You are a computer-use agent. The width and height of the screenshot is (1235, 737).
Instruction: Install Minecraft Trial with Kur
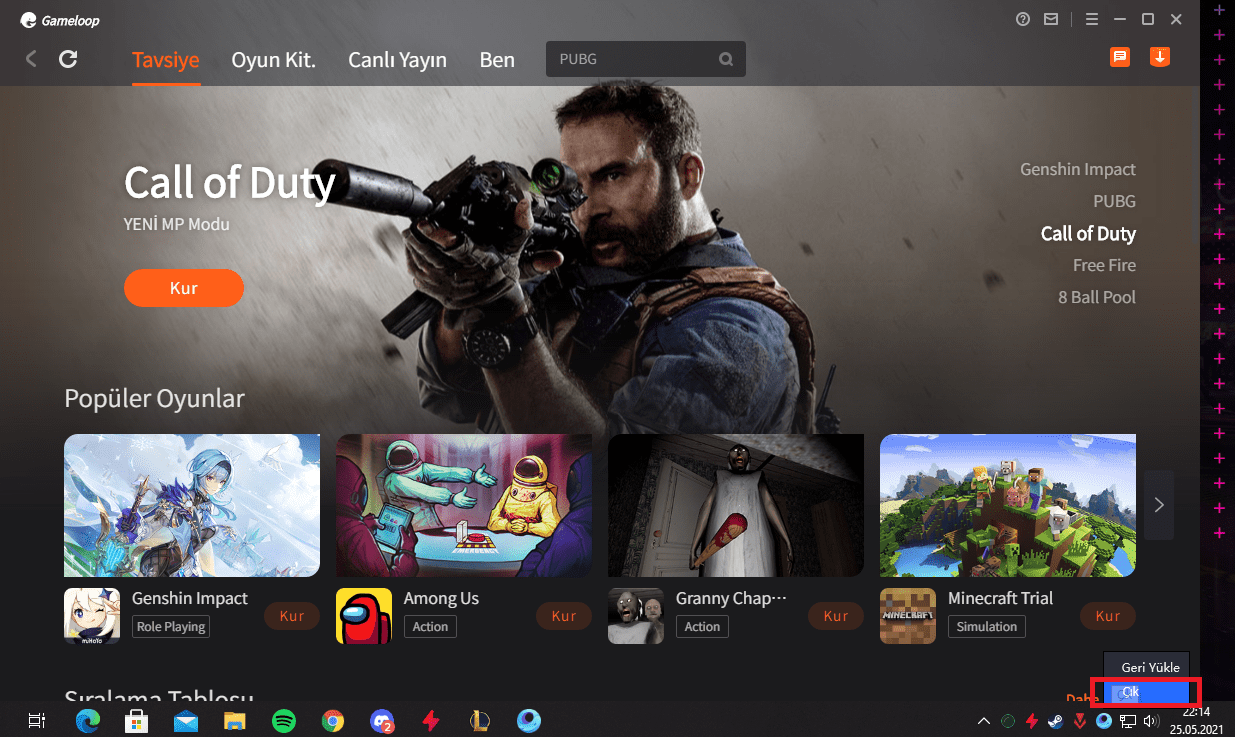pyautogui.click(x=1108, y=616)
